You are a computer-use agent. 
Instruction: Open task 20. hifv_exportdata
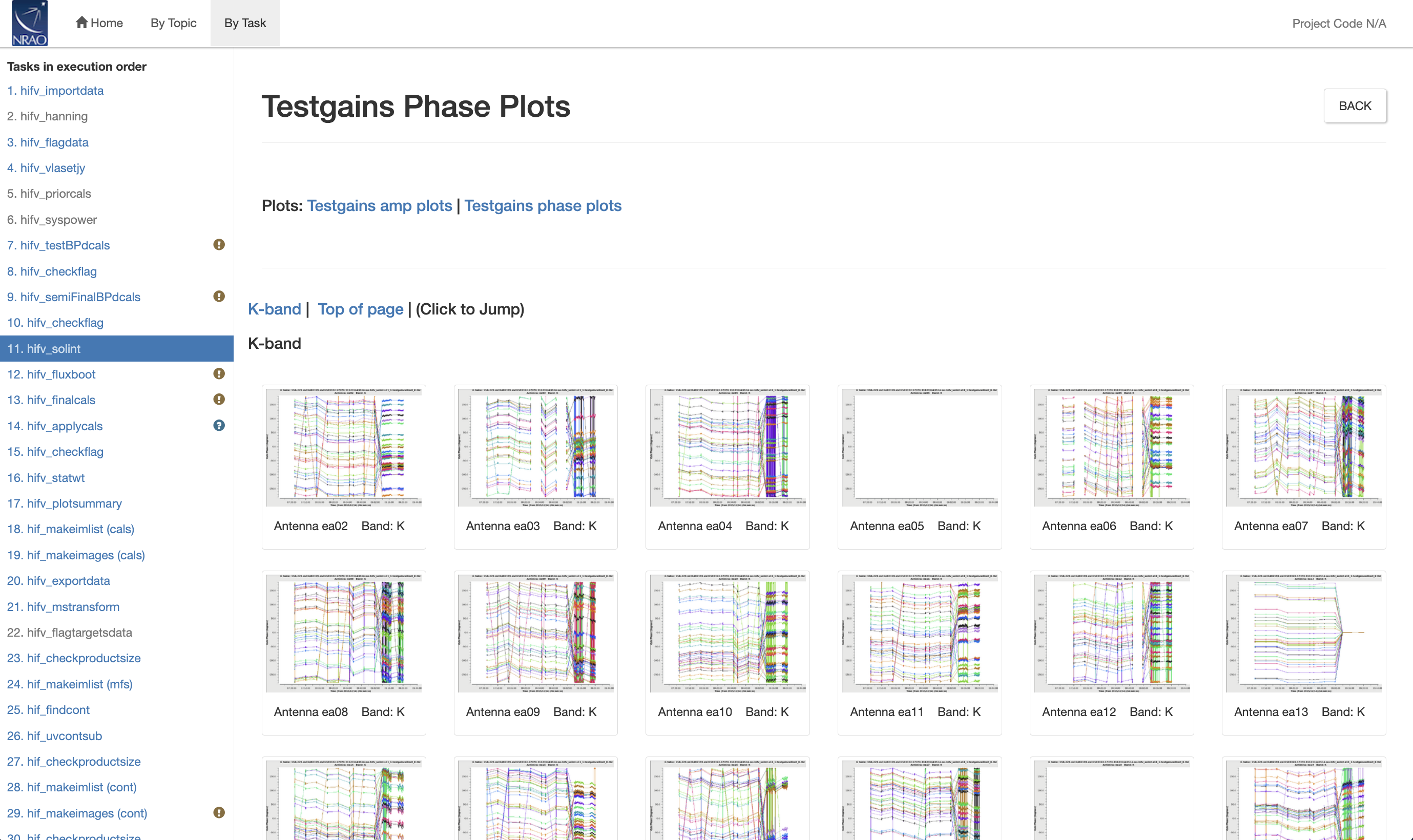point(58,581)
